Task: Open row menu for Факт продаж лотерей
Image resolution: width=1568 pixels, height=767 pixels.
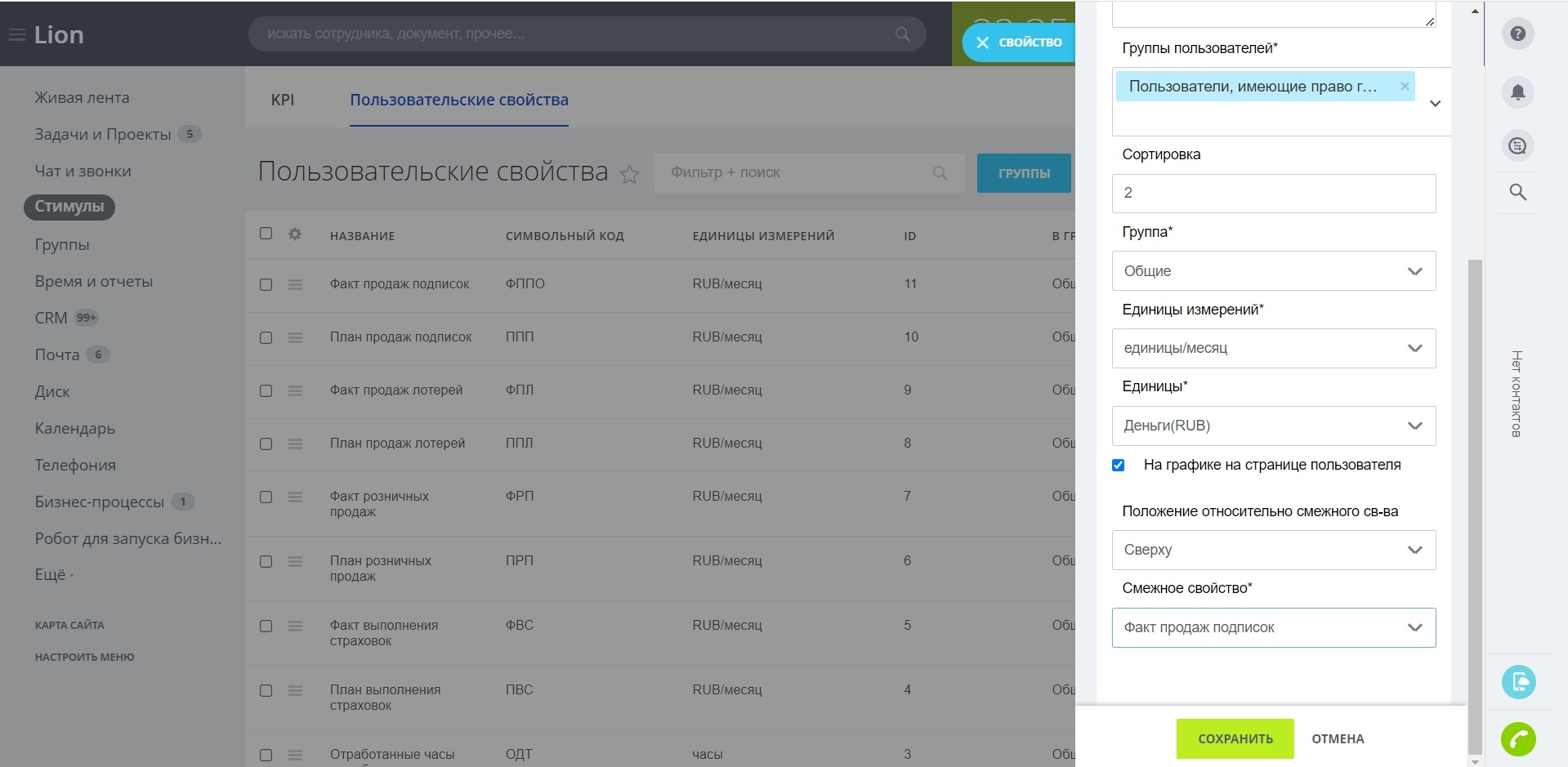Action: pos(295,390)
